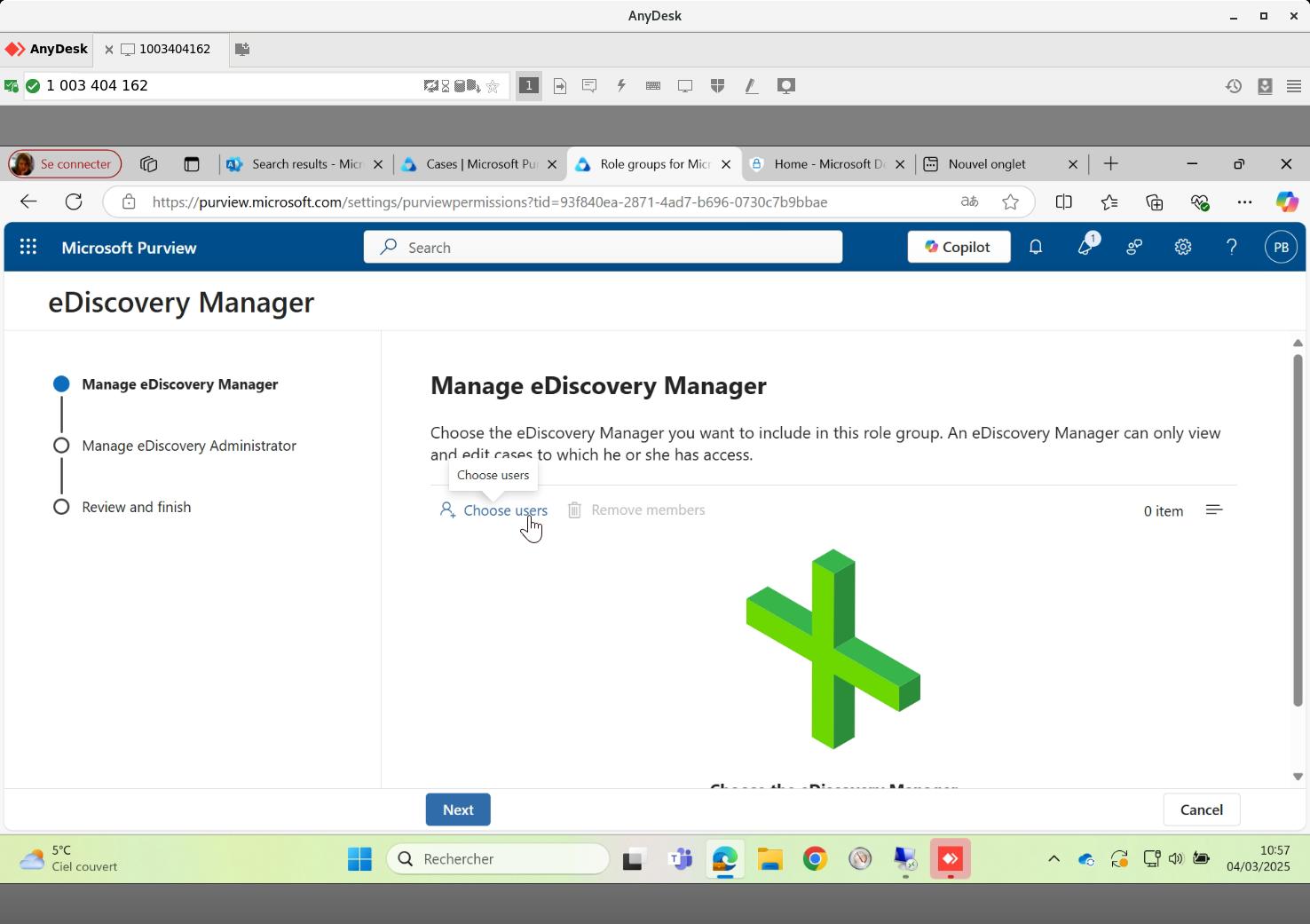
Task: Open Edge browser essentials heart icon
Action: point(1200,202)
